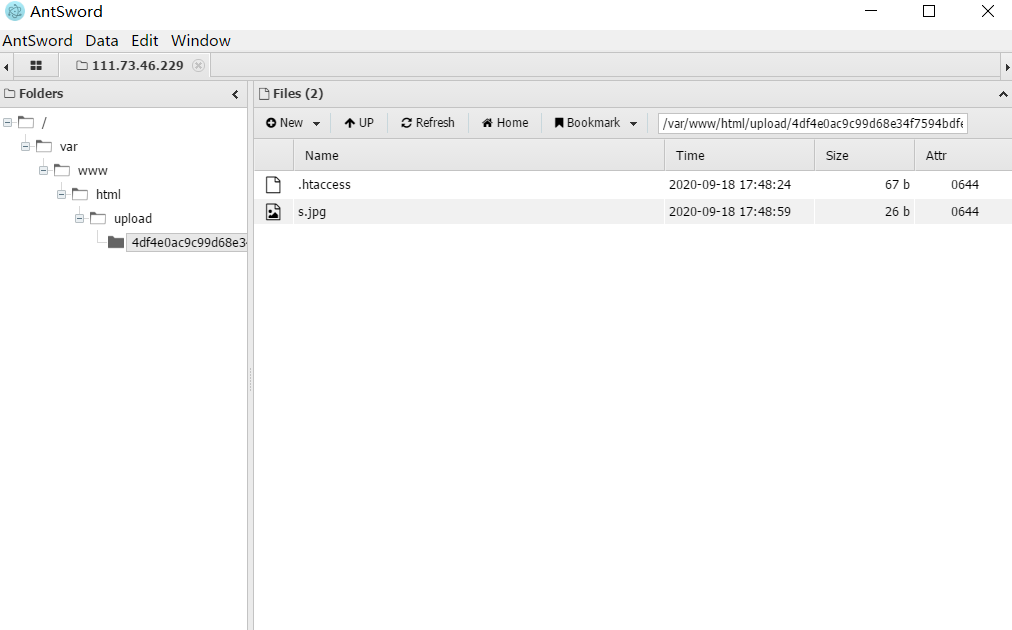Sort files by Time column
Screen dimensions: 1012x630
(740, 156)
